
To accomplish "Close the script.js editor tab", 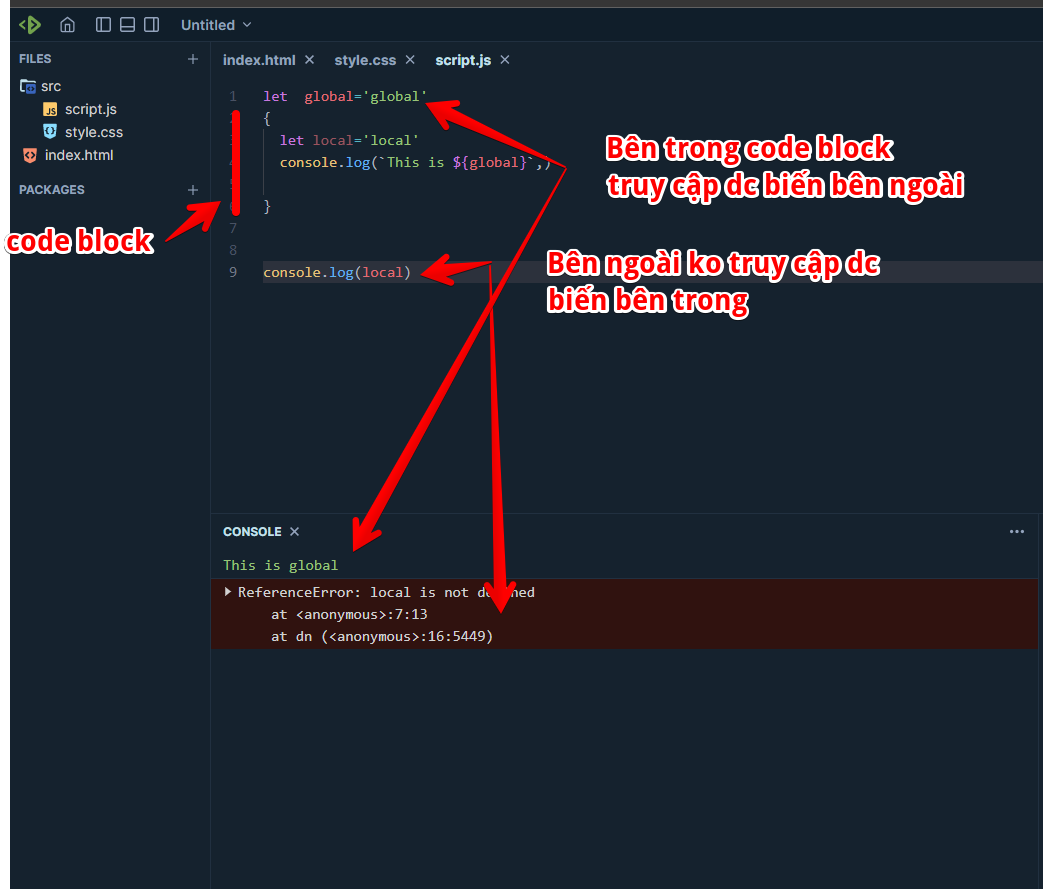I will [x=505, y=60].
